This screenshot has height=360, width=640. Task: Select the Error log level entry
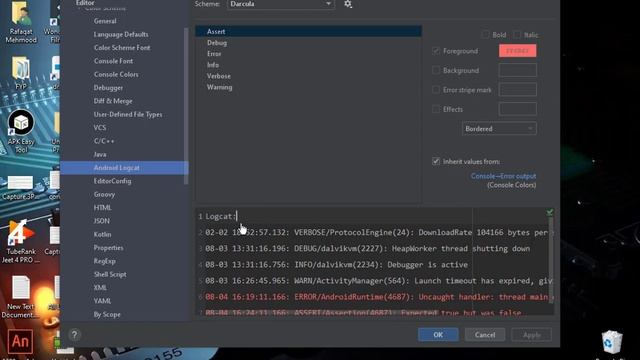309,54
